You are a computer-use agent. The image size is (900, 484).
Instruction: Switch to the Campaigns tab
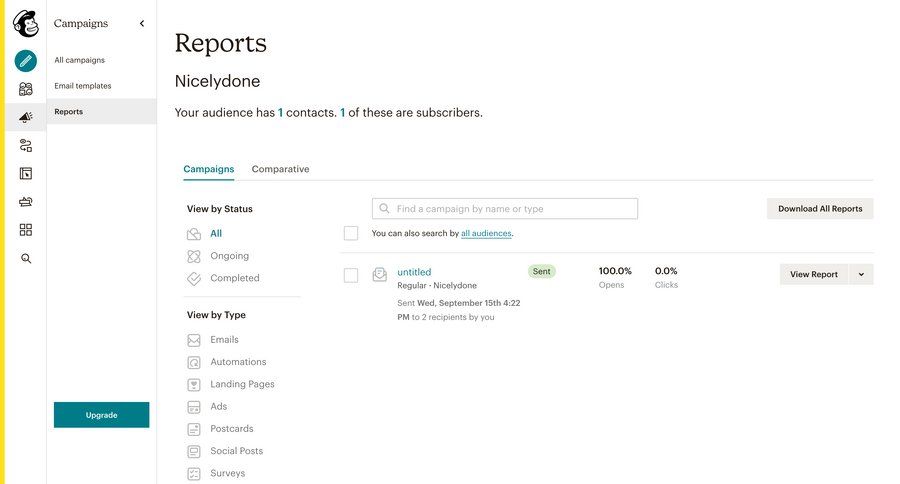pyautogui.click(x=209, y=169)
